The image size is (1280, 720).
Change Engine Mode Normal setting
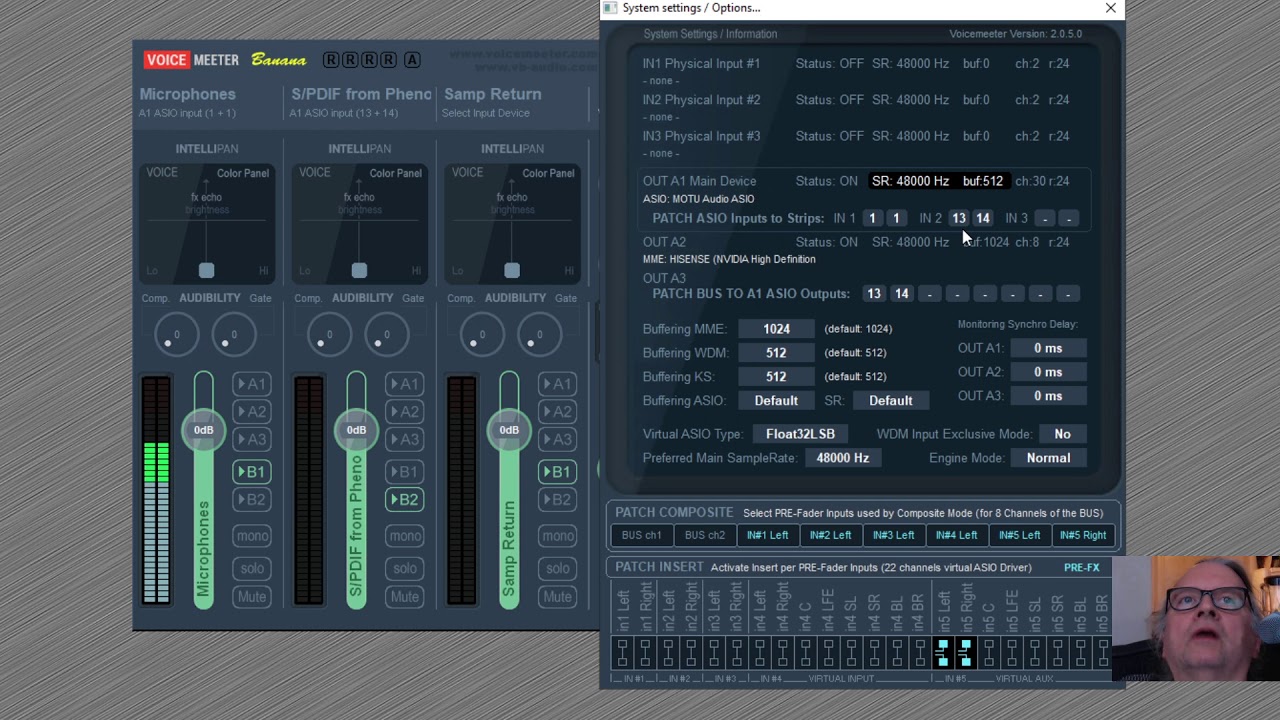pos(1048,458)
